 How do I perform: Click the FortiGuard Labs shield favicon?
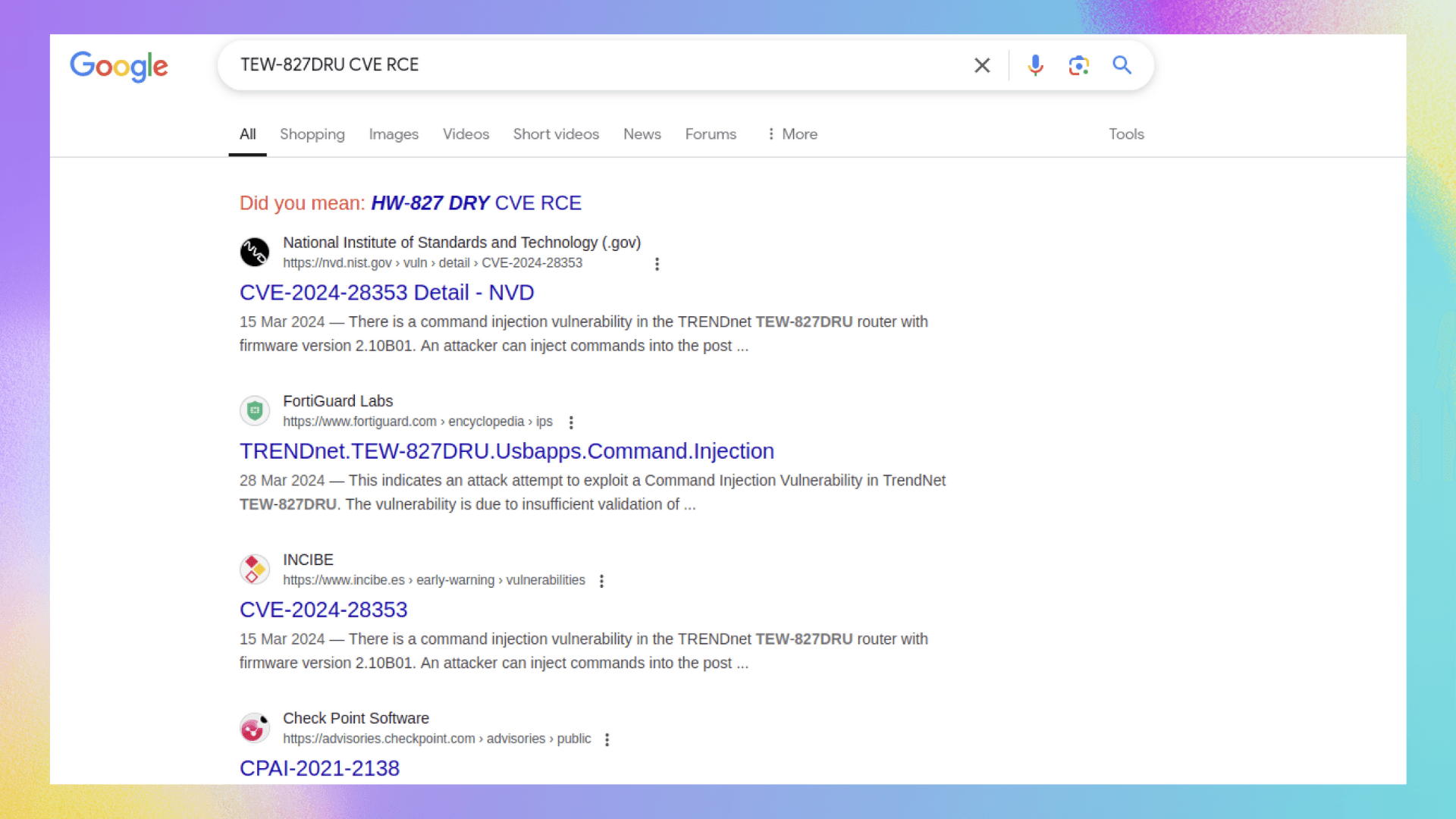(x=255, y=410)
